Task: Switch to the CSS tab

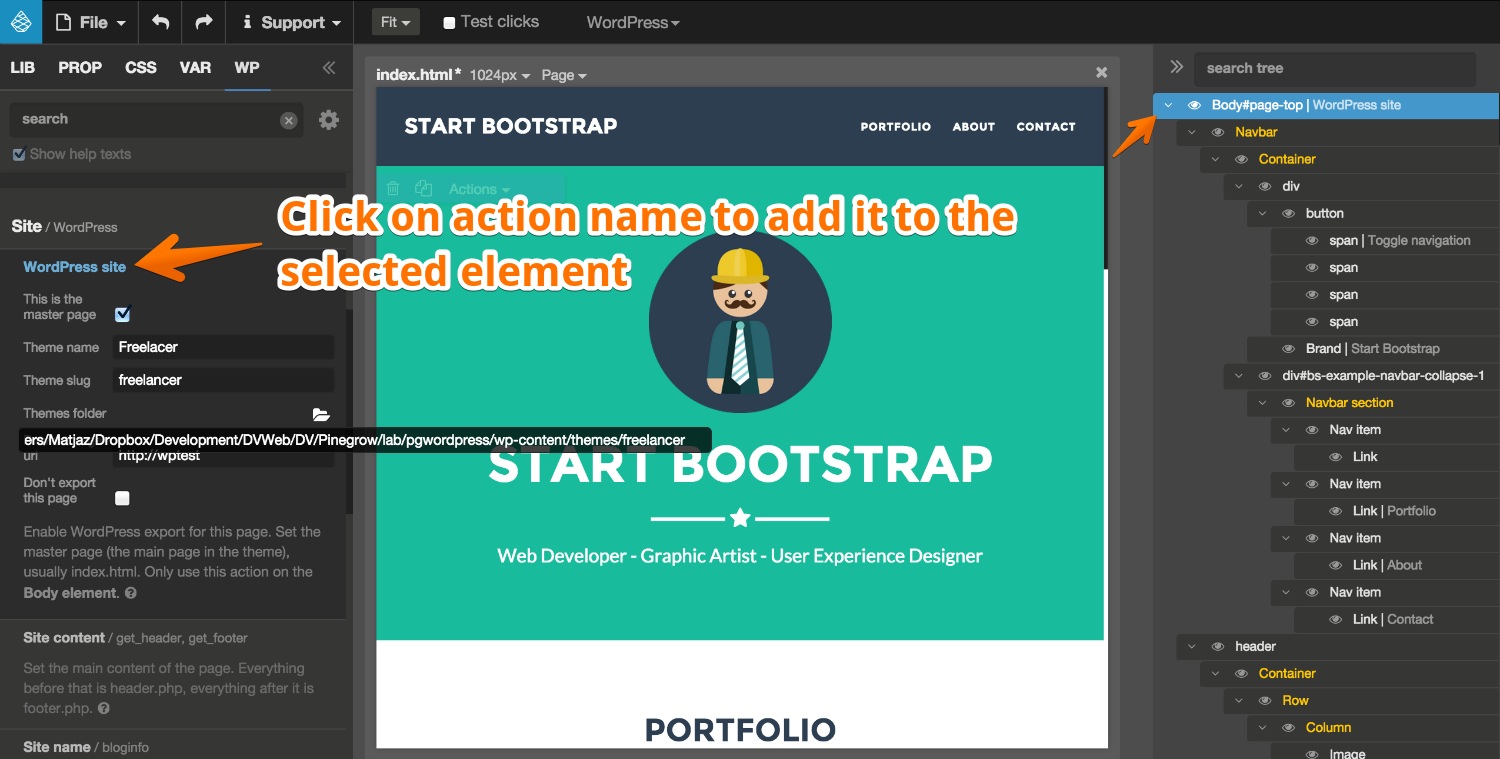Action: (x=141, y=67)
